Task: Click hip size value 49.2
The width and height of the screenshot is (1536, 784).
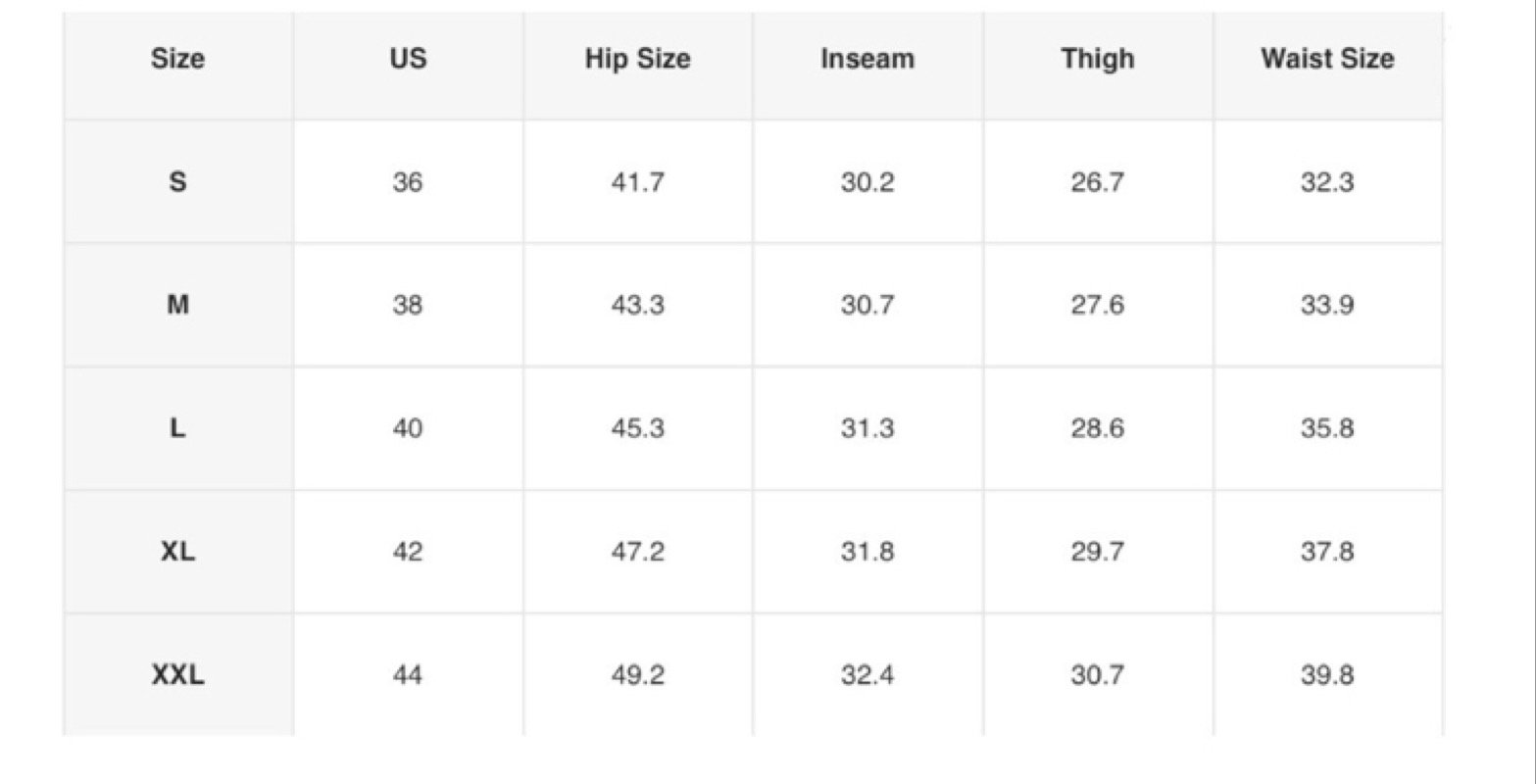Action: point(638,675)
